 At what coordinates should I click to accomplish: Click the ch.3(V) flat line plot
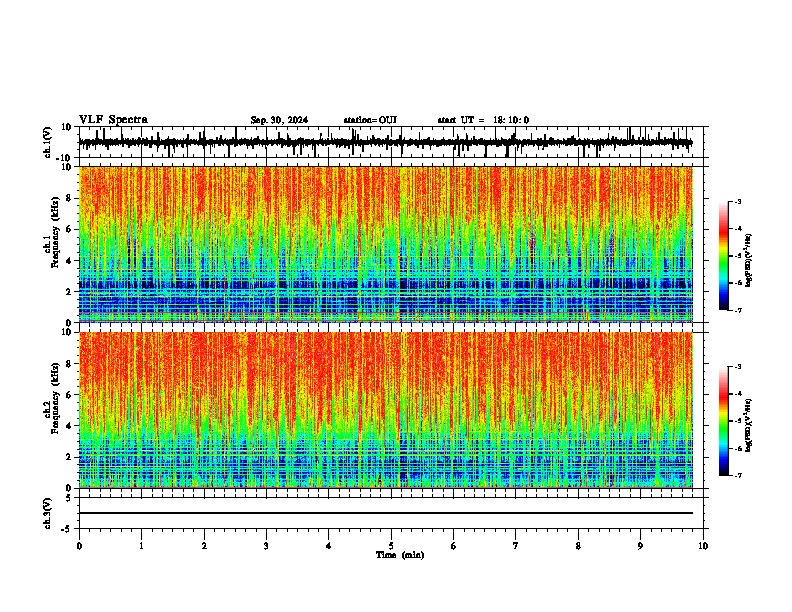[x=385, y=513]
